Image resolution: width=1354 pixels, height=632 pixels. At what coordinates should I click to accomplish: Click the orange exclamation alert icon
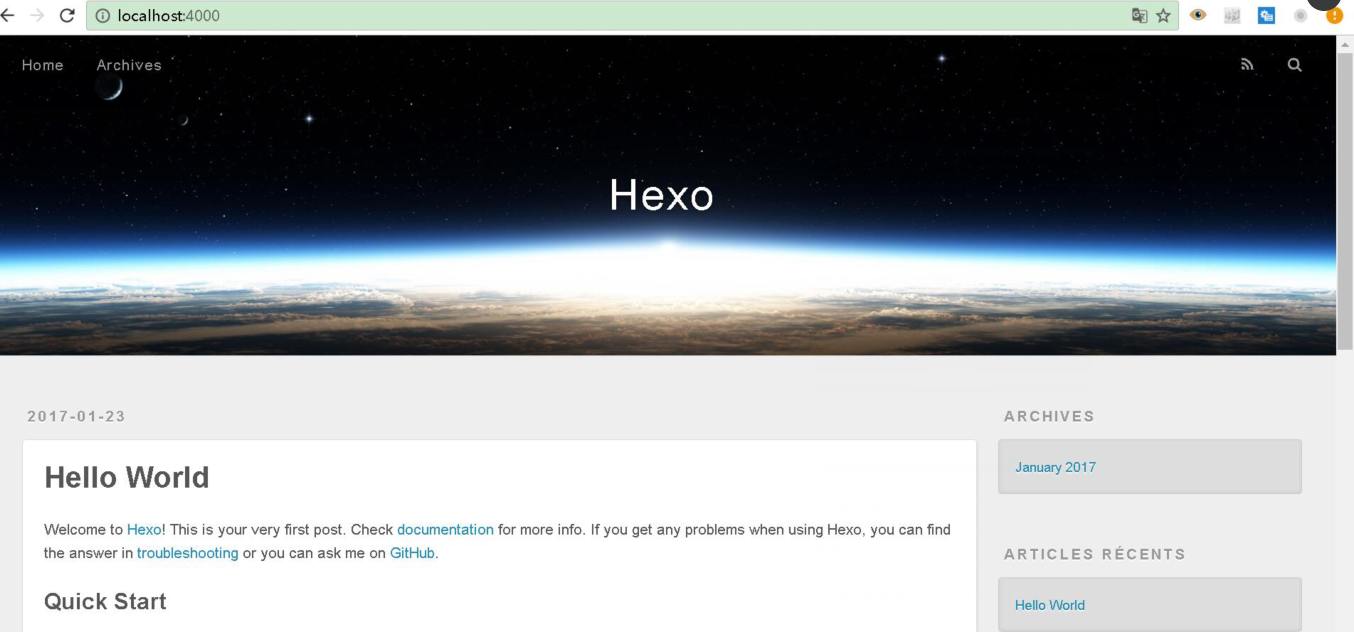tap(1334, 16)
